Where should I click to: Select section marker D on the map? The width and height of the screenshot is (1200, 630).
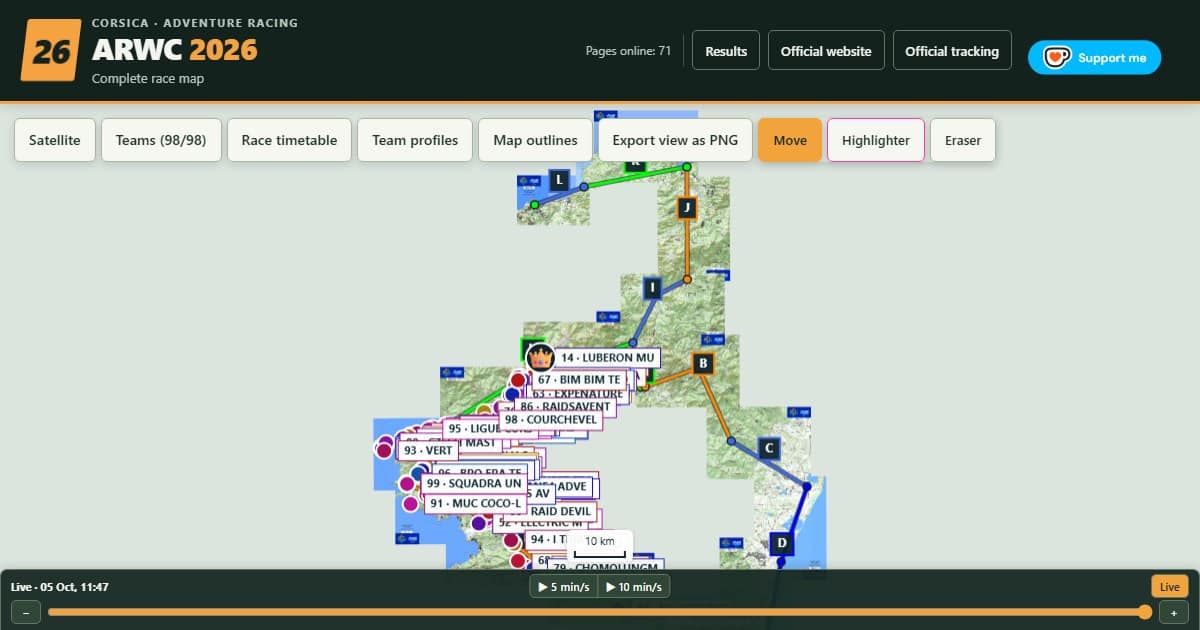782,544
